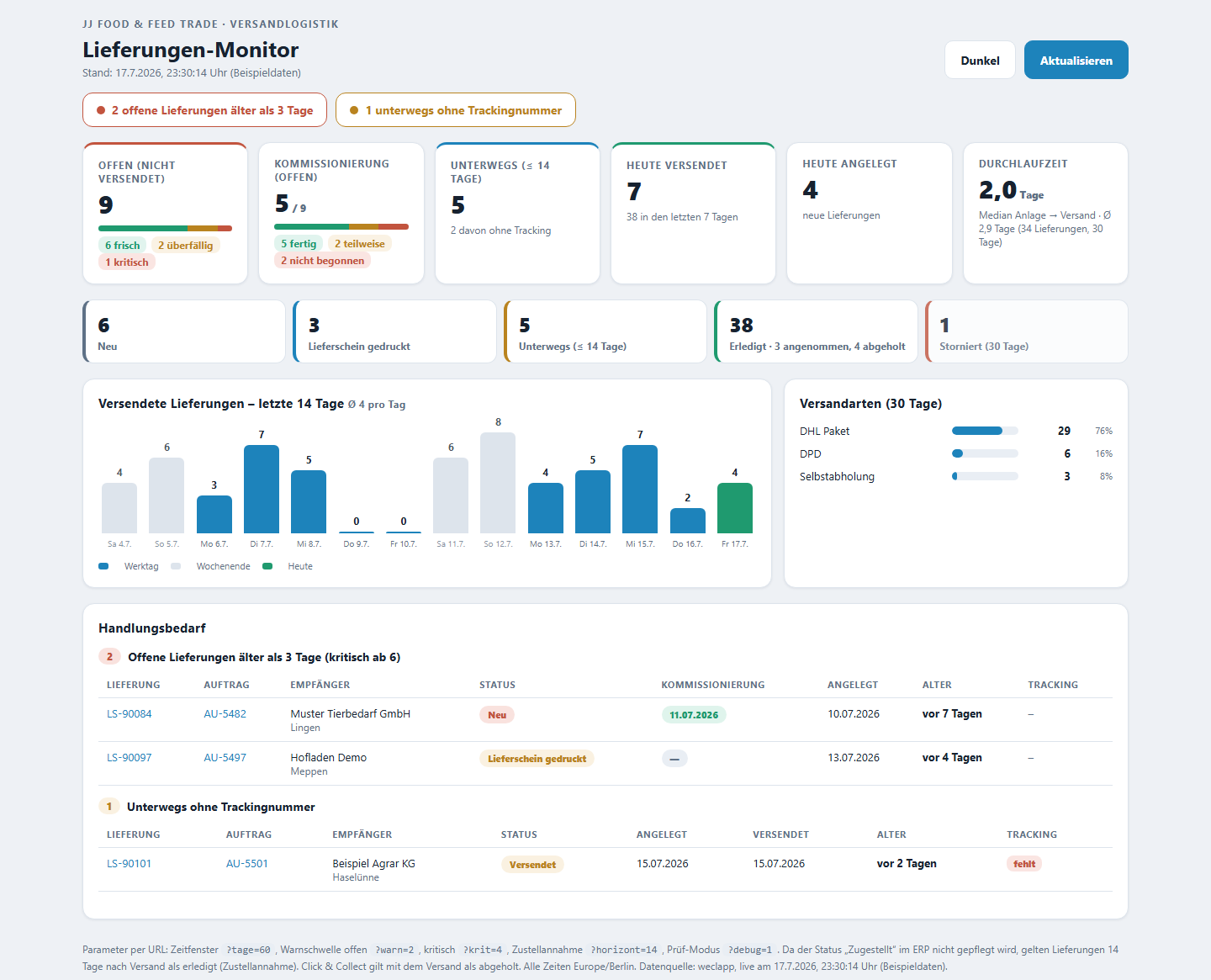Click the 'Lieferschein gedruckt' status badge in the LS-90097 row
This screenshot has height=980, width=1211.
click(537, 759)
